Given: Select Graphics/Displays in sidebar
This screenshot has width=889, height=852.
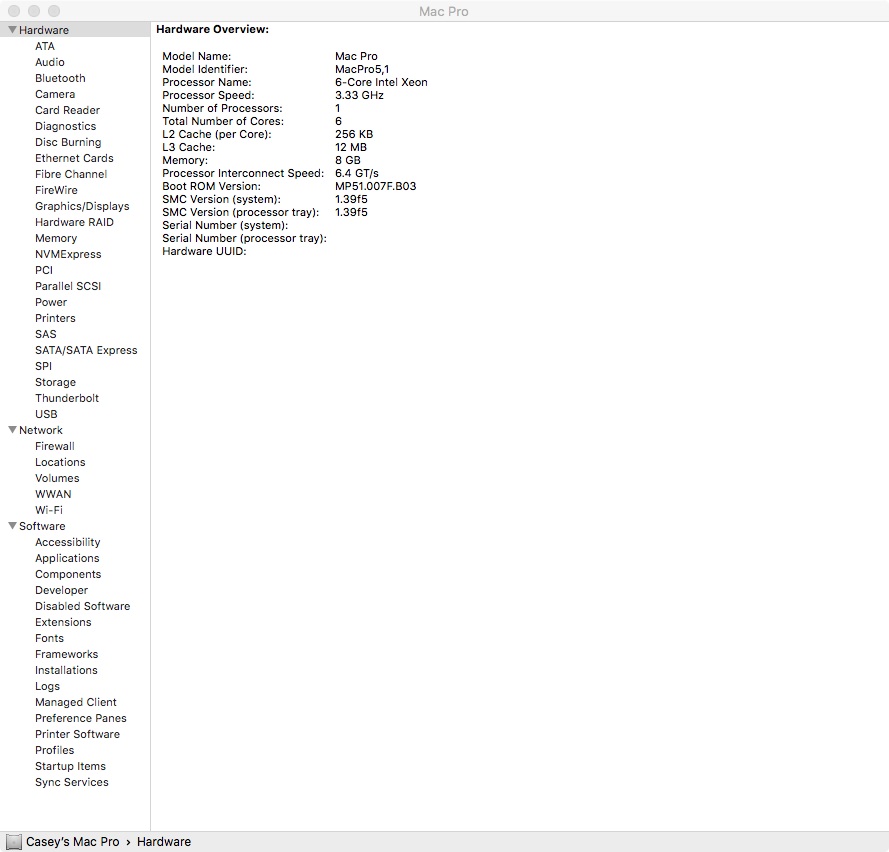Looking at the screenshot, I should [82, 206].
